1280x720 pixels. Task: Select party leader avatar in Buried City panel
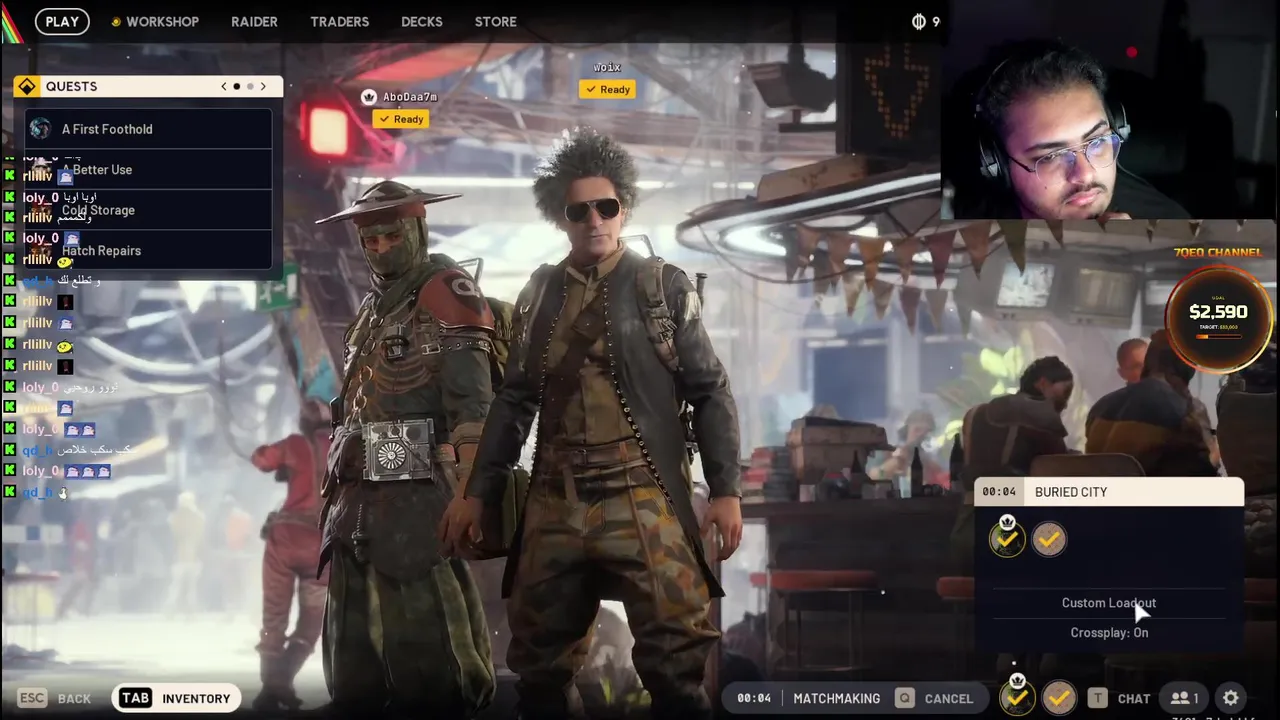point(1007,539)
